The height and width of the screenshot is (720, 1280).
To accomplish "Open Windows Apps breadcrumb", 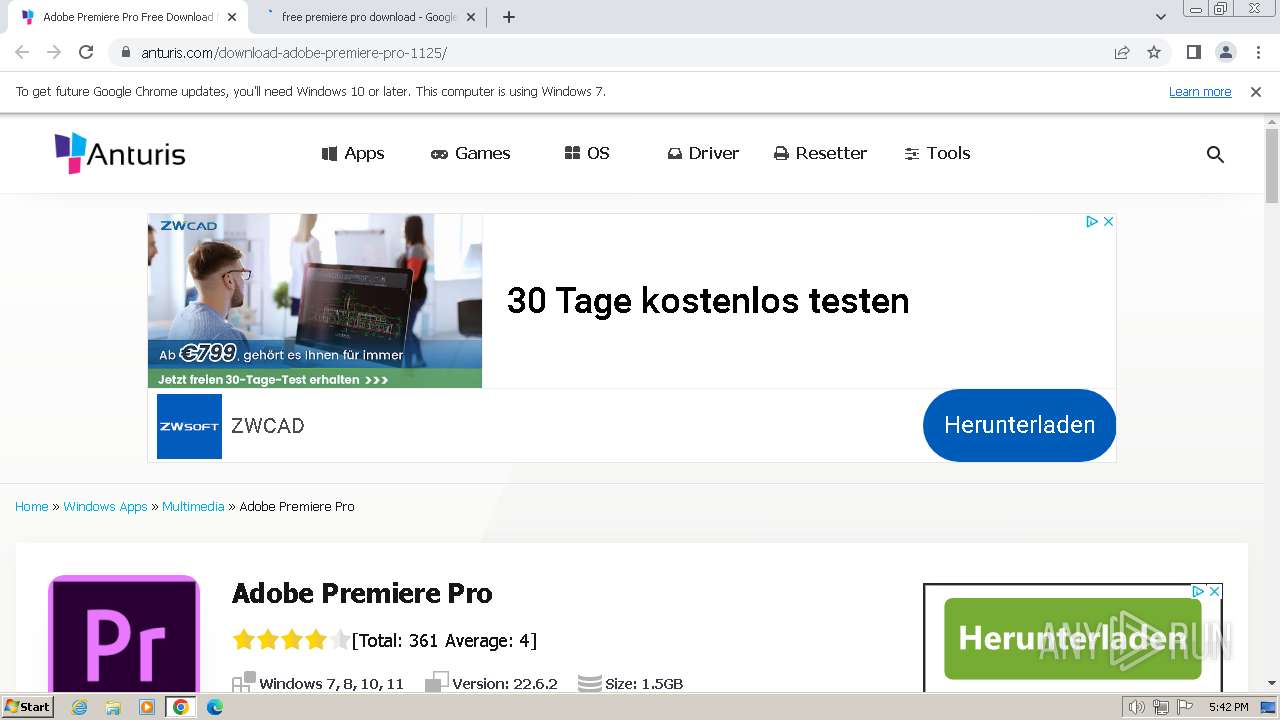I will click(105, 506).
